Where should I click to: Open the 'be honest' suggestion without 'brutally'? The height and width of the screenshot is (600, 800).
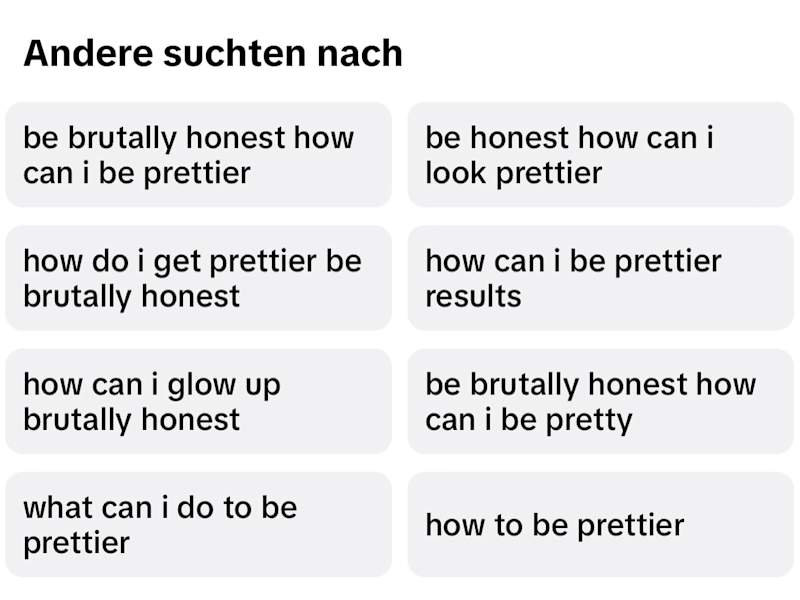pyautogui.click(x=601, y=155)
